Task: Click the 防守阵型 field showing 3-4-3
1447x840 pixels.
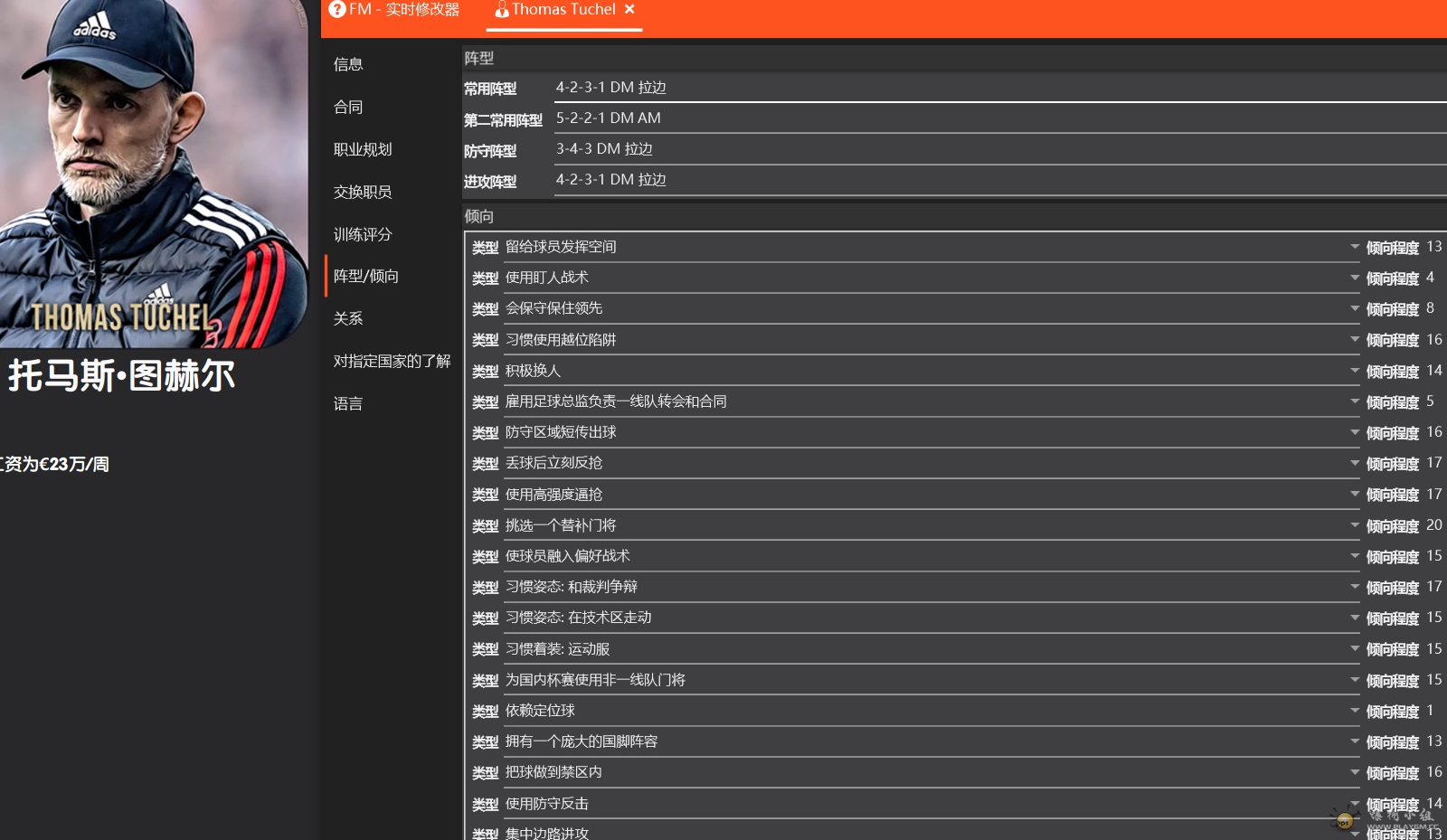Action: coord(995,149)
